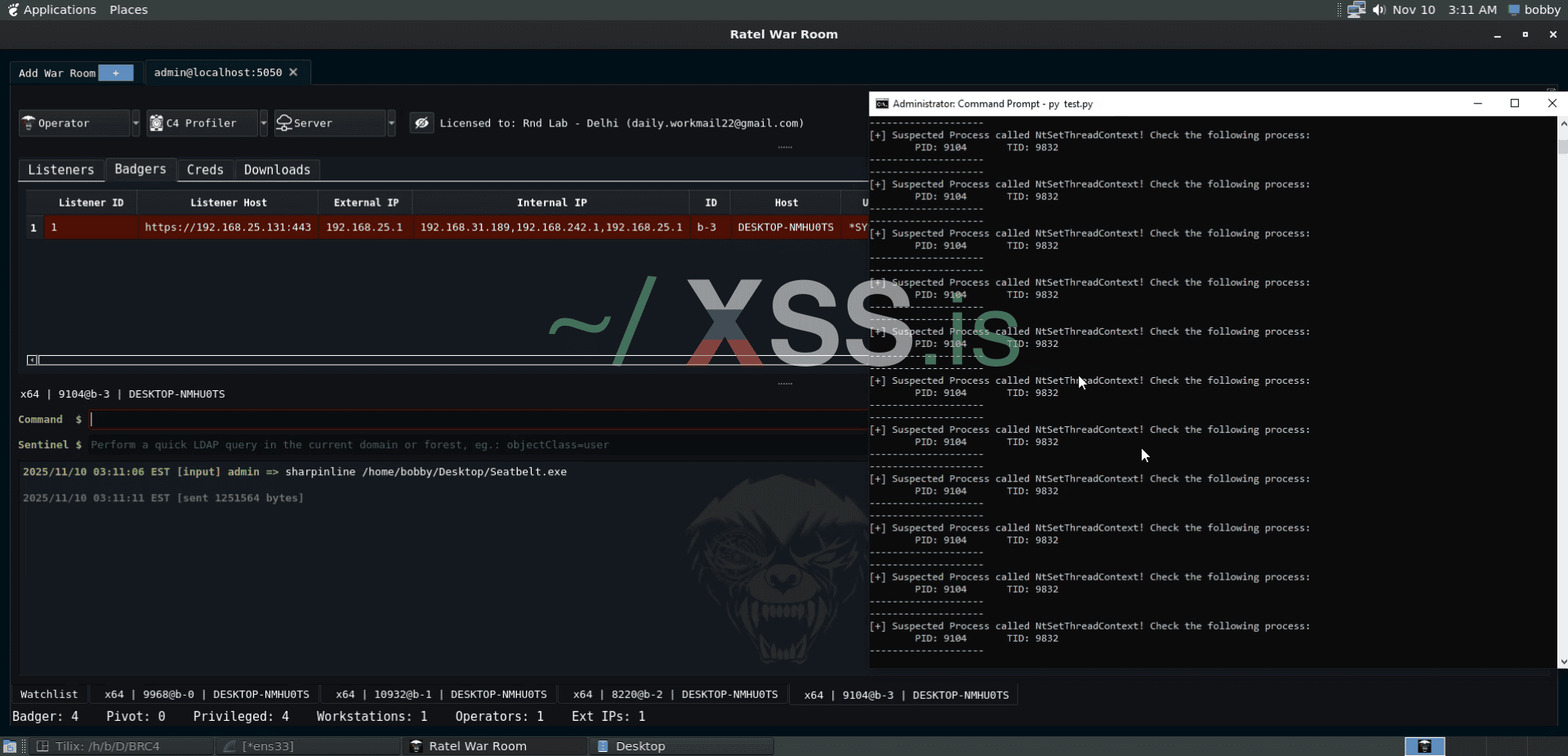The height and width of the screenshot is (756, 1568).
Task: Focus the Sentinel LDAP query field
Action: pos(478,445)
